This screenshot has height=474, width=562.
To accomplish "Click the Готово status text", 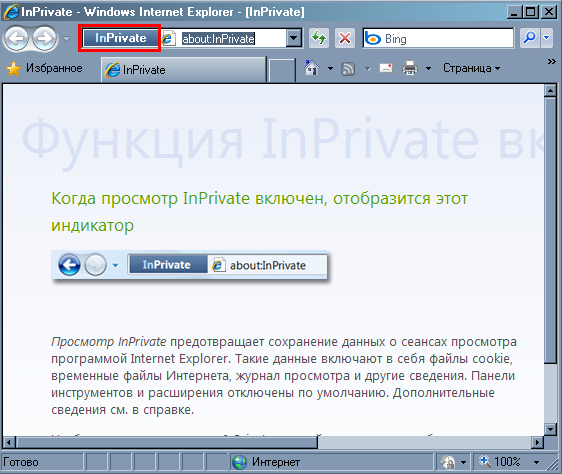I will point(21,462).
